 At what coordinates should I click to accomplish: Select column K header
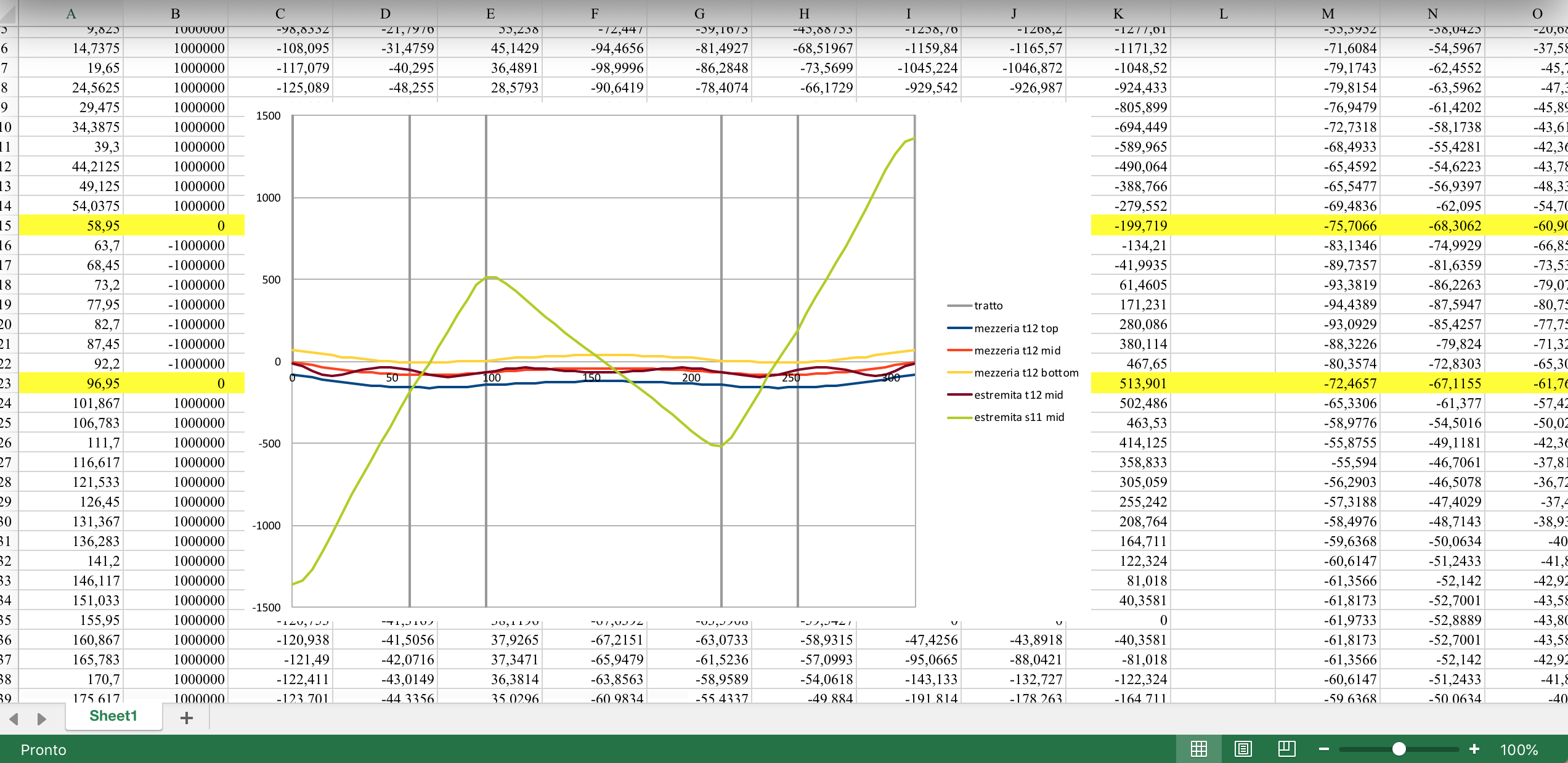[x=1118, y=13]
